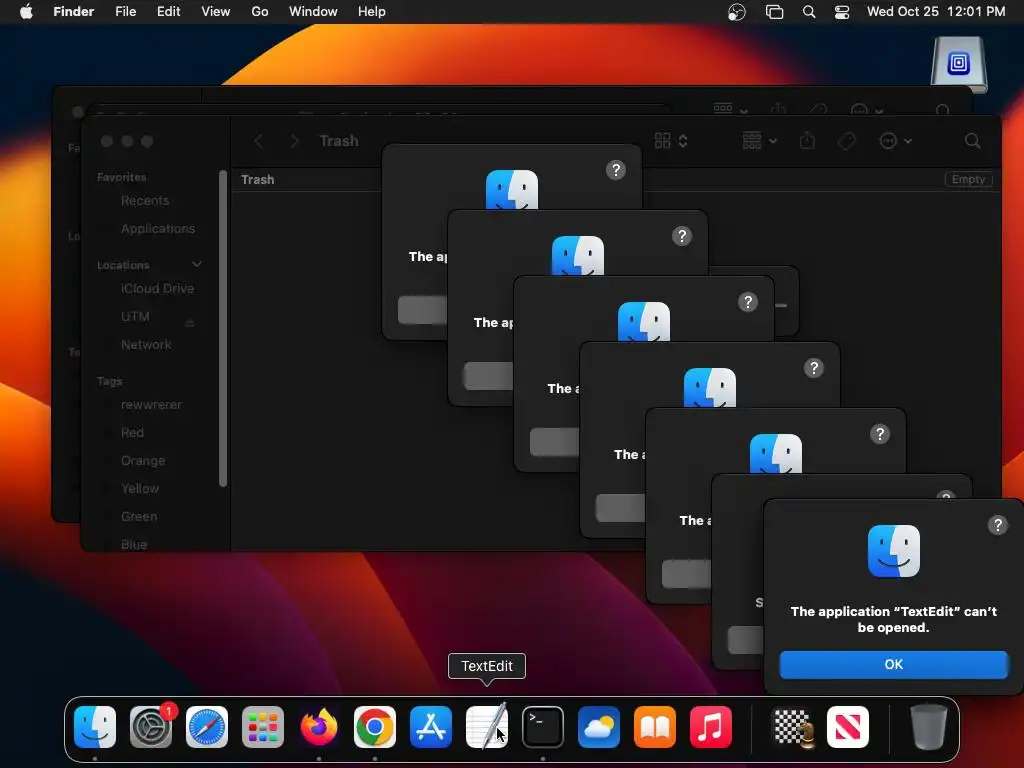Screen dimensions: 1024x768
Task: Open Terminal from the Dock
Action: pos(543,727)
